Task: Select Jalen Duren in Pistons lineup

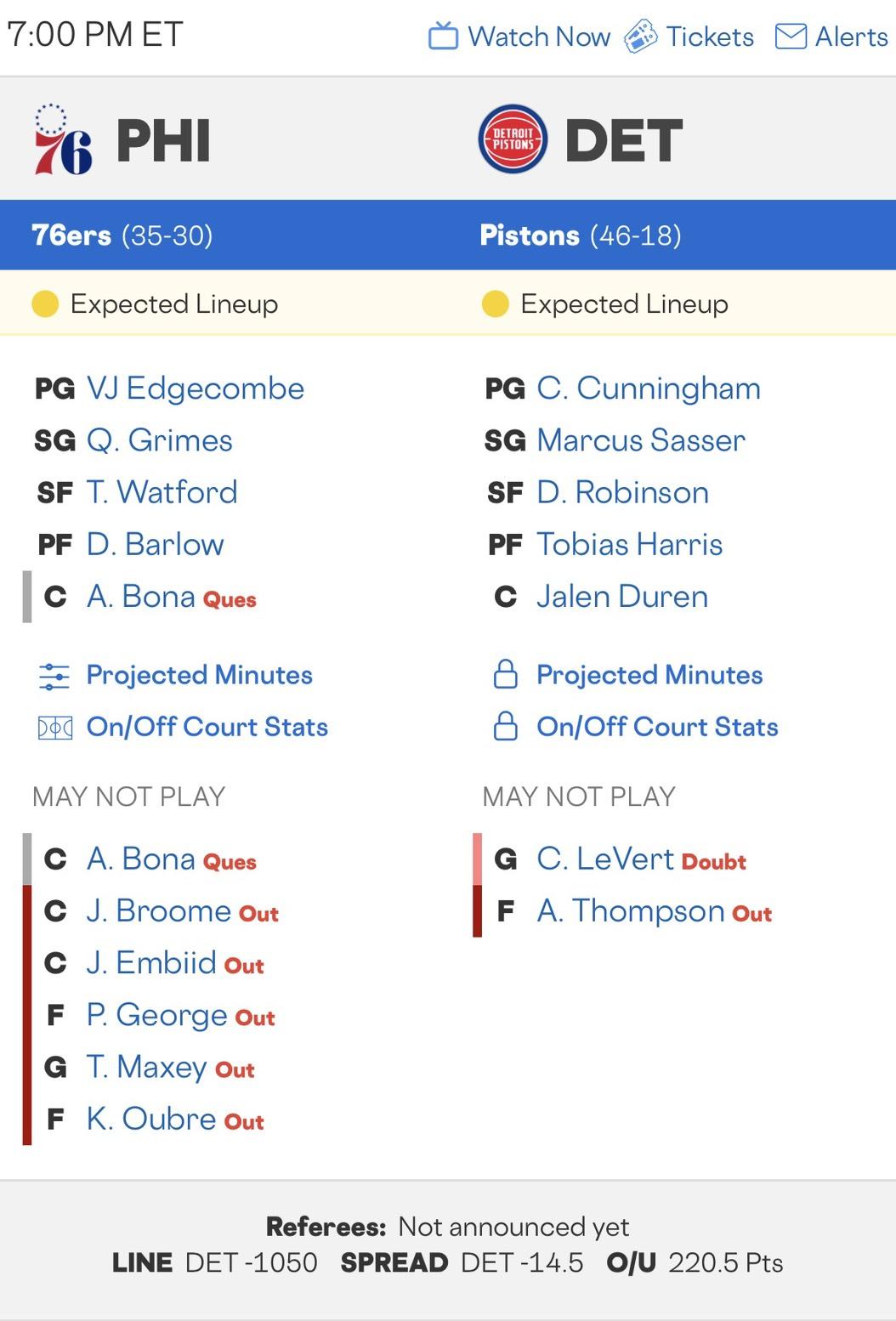Action: click(x=622, y=597)
